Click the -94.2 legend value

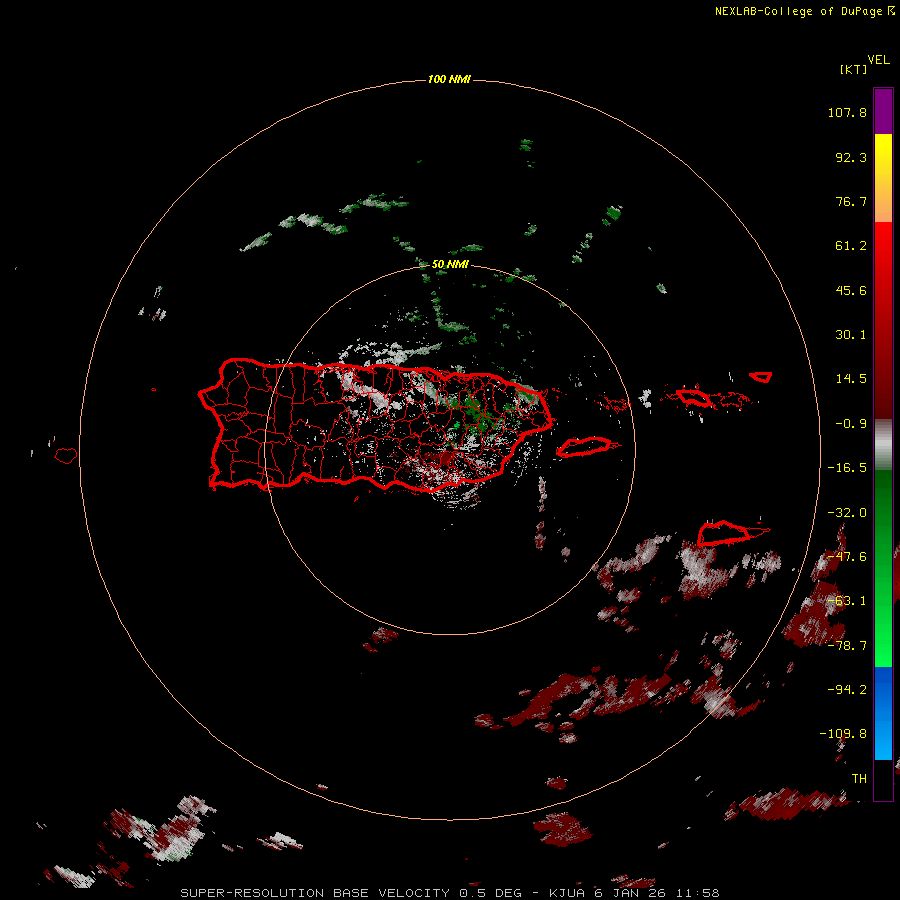(847, 690)
